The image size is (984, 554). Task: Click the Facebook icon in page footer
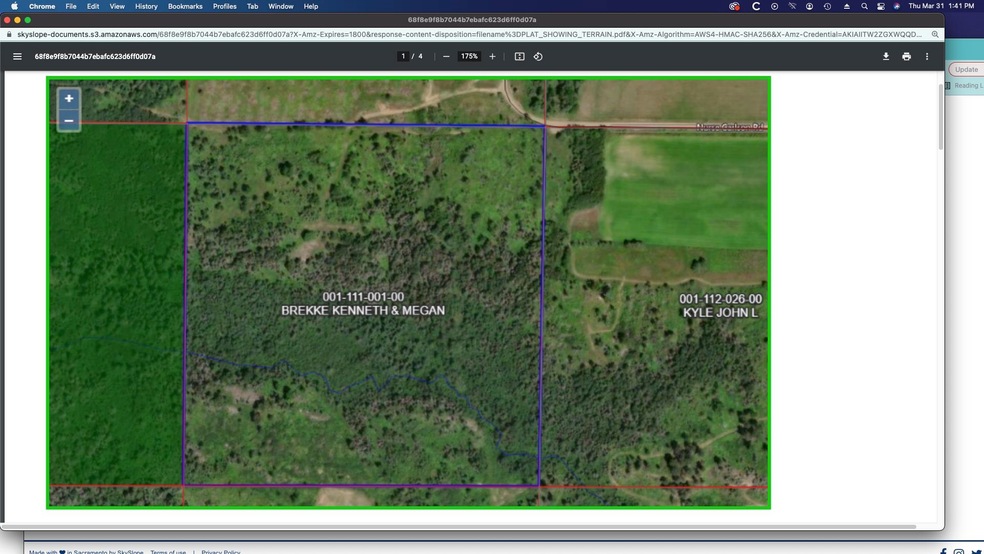pos(943,551)
